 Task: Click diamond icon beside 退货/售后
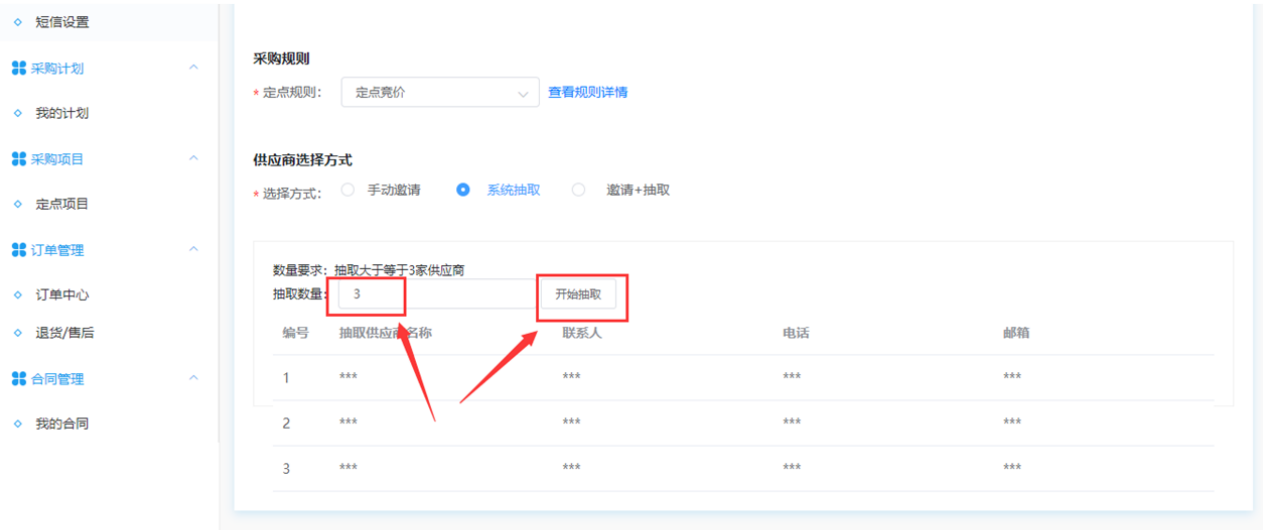[17, 332]
